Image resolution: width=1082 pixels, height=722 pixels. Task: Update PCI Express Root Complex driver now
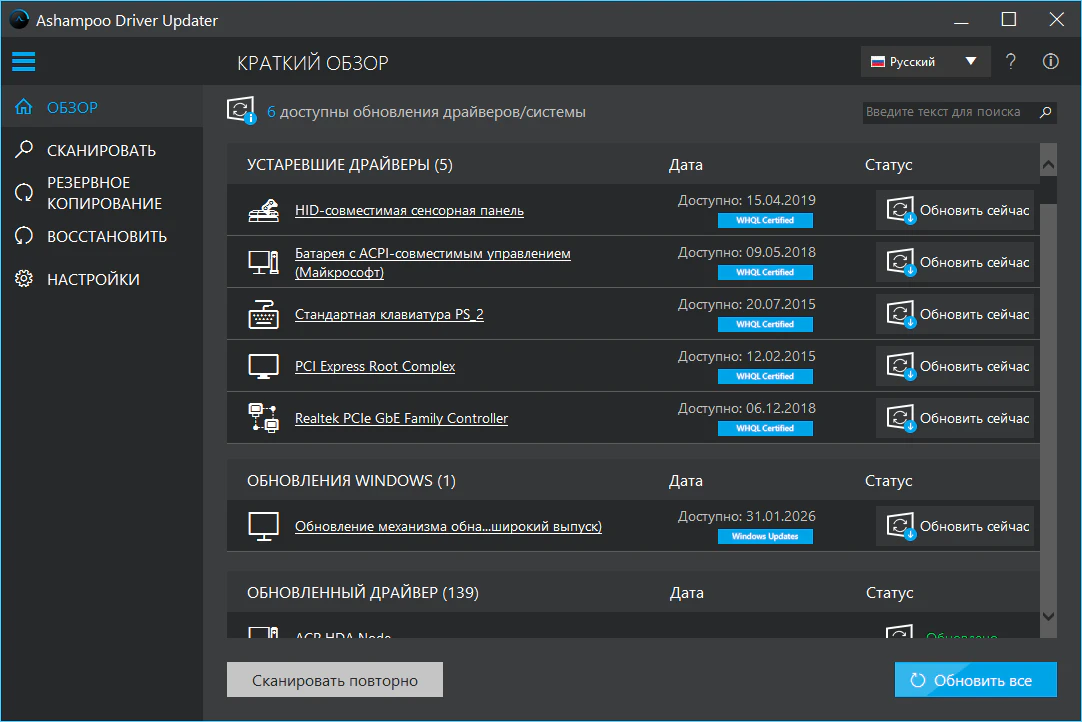tap(955, 367)
